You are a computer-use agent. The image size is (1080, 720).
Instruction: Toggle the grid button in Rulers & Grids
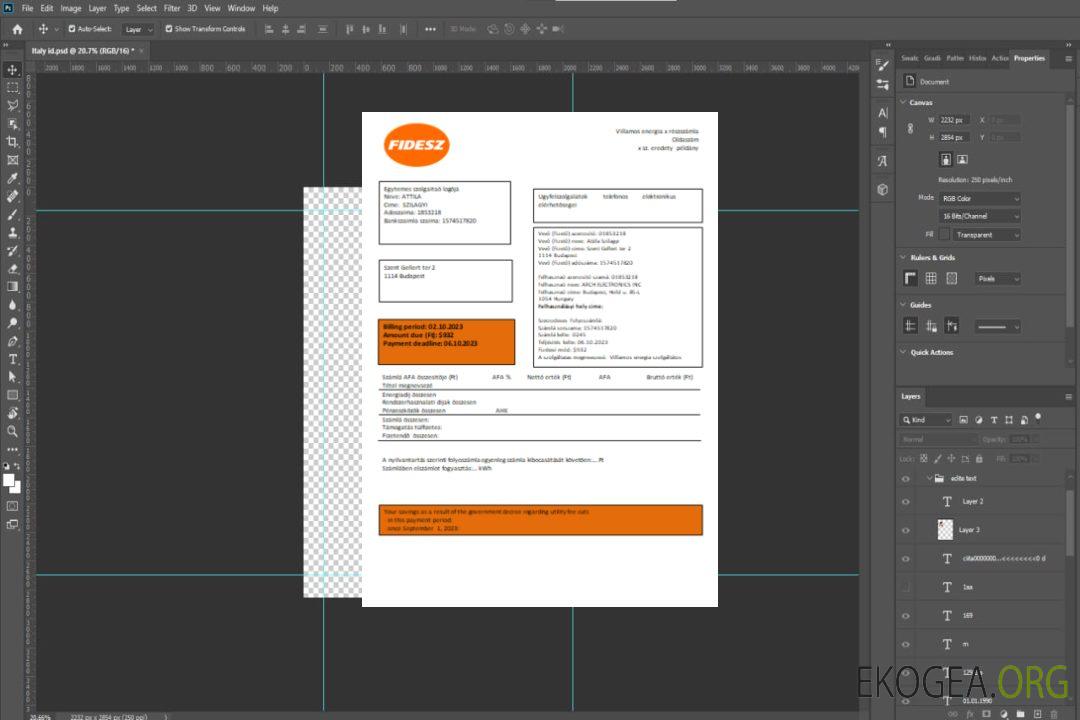(931, 278)
